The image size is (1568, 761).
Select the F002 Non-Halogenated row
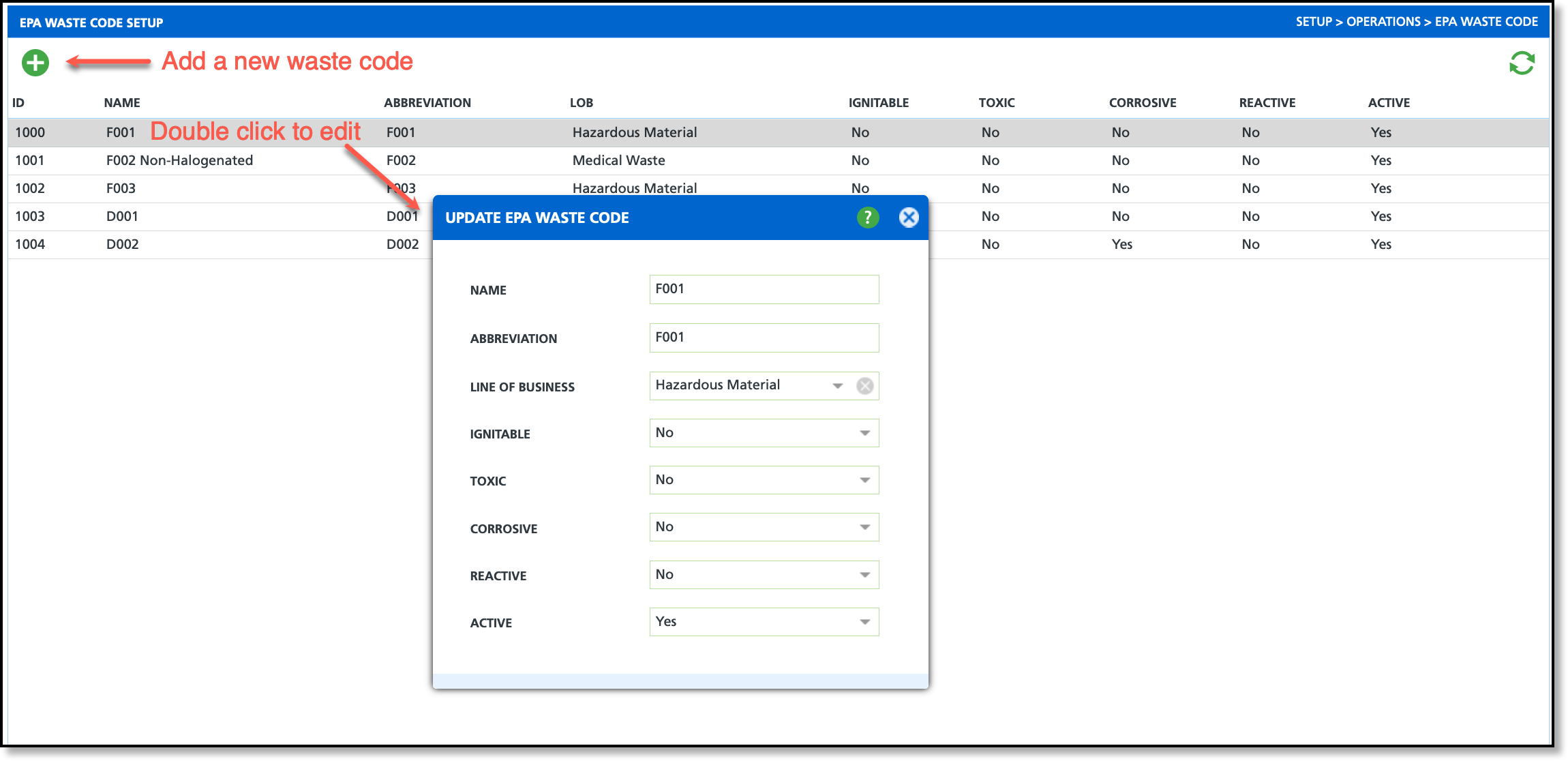[x=179, y=160]
